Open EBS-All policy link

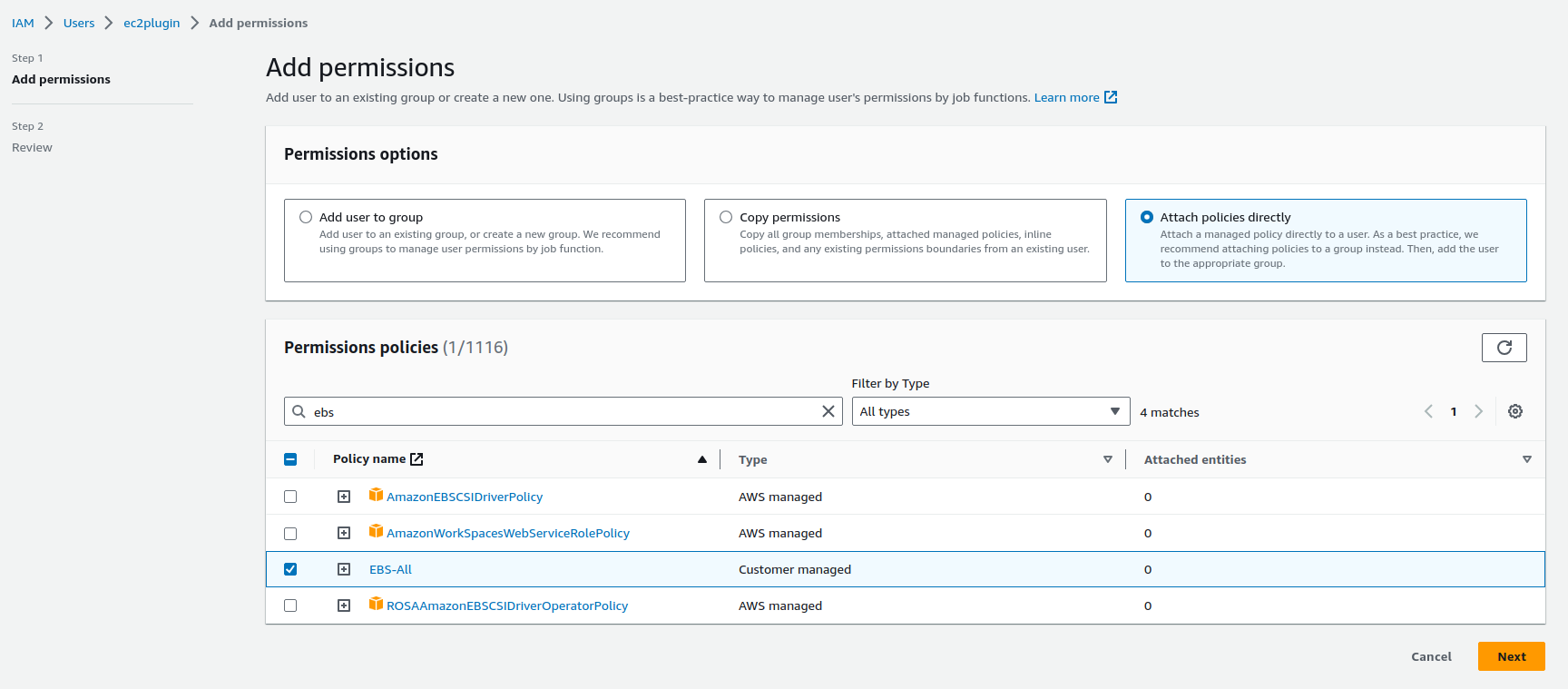point(390,569)
